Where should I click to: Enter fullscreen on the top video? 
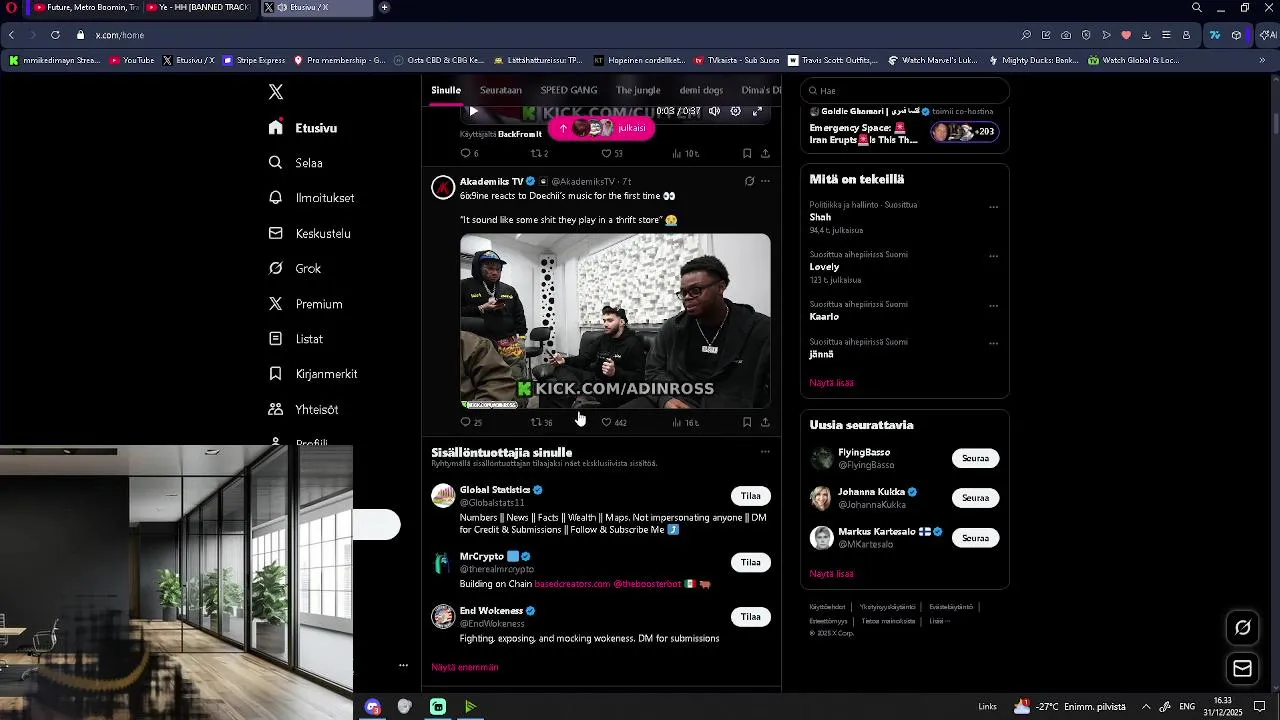(x=757, y=111)
